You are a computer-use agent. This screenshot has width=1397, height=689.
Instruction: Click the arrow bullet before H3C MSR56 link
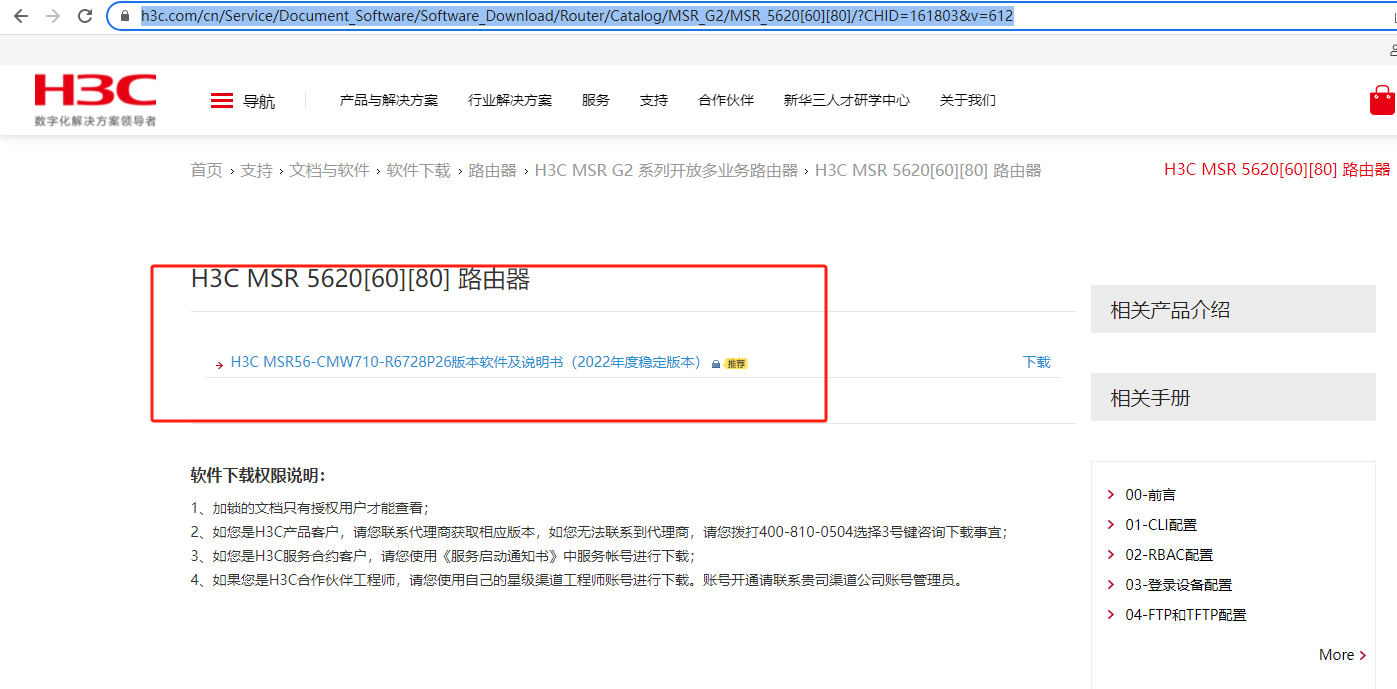click(x=219, y=365)
